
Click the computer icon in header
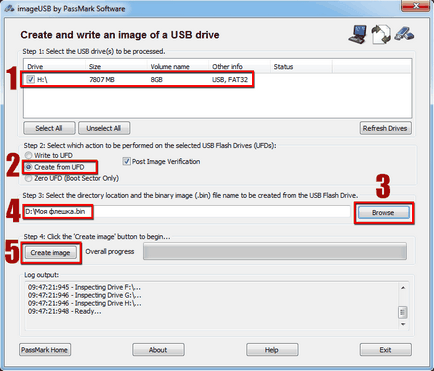pyautogui.click(x=358, y=34)
